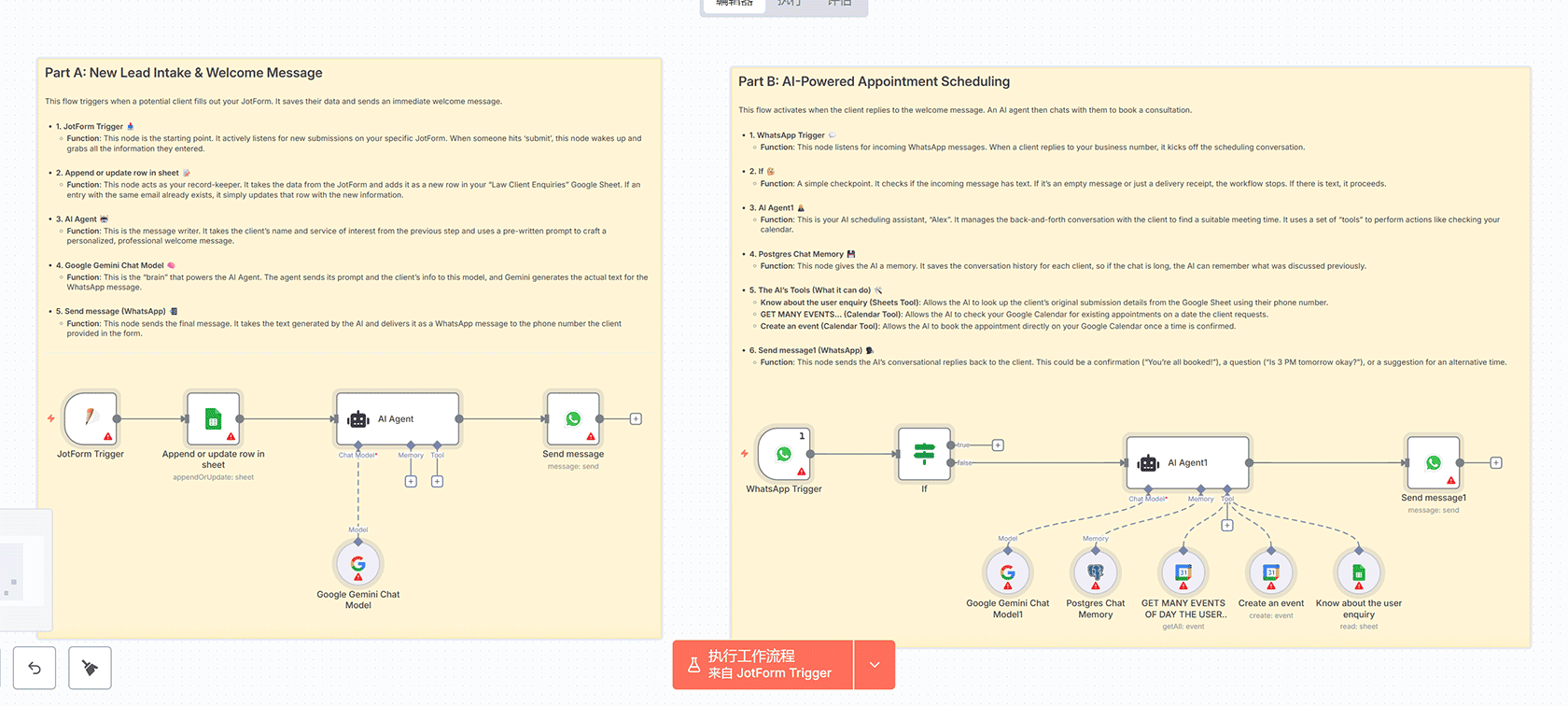Open the Send message WhatsApp node

tap(573, 419)
